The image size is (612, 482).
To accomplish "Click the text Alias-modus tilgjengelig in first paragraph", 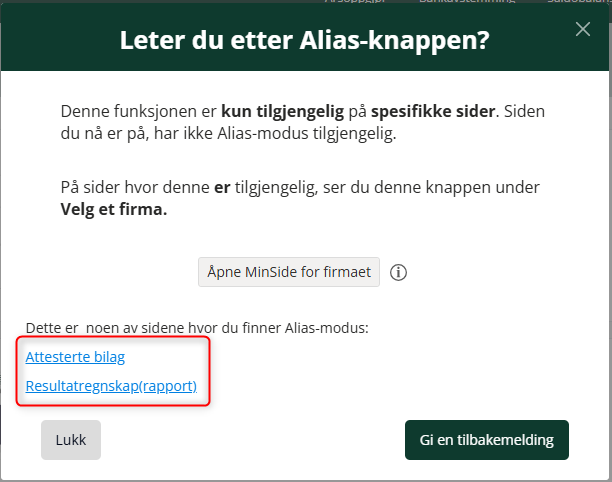I will tap(307, 133).
